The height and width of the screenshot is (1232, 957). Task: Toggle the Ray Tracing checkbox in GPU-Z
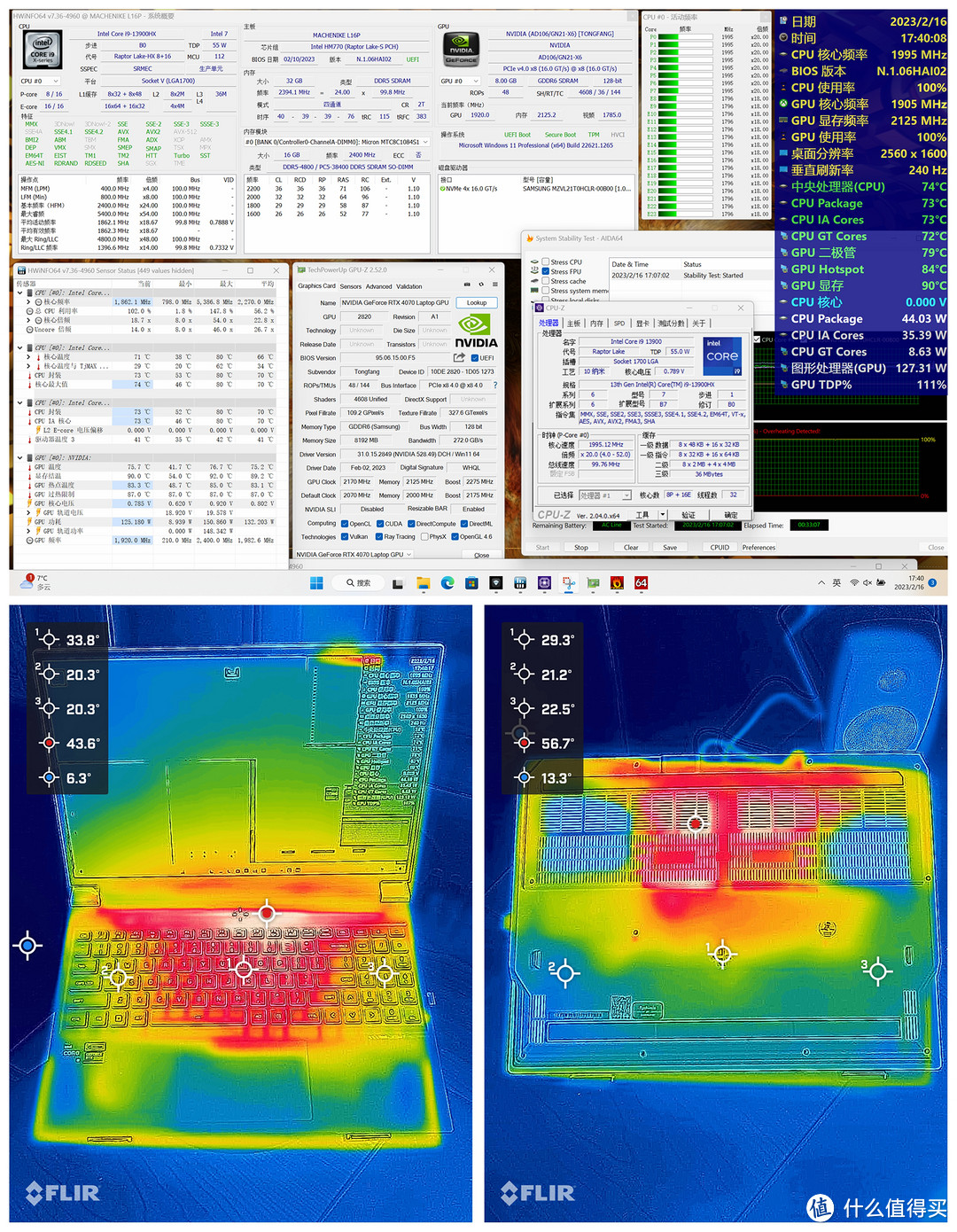[379, 537]
